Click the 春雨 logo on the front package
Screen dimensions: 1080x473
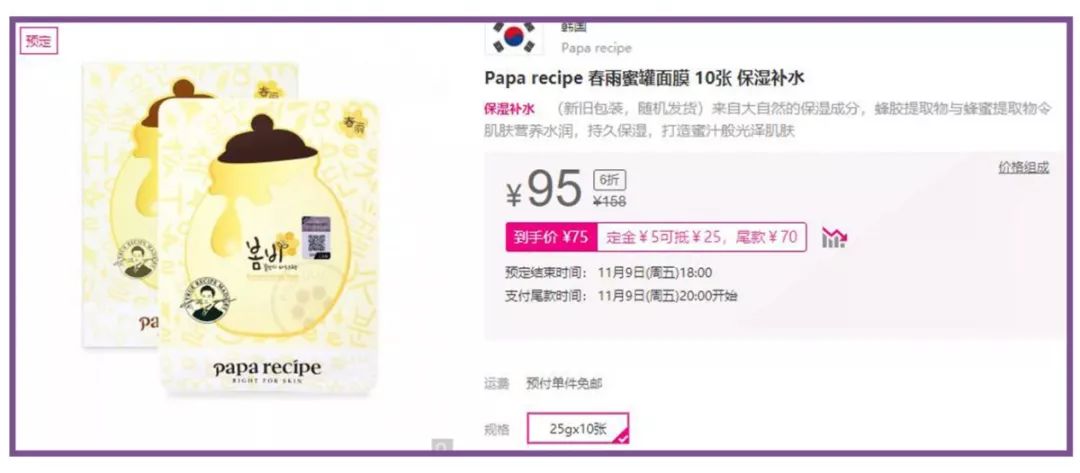[353, 125]
